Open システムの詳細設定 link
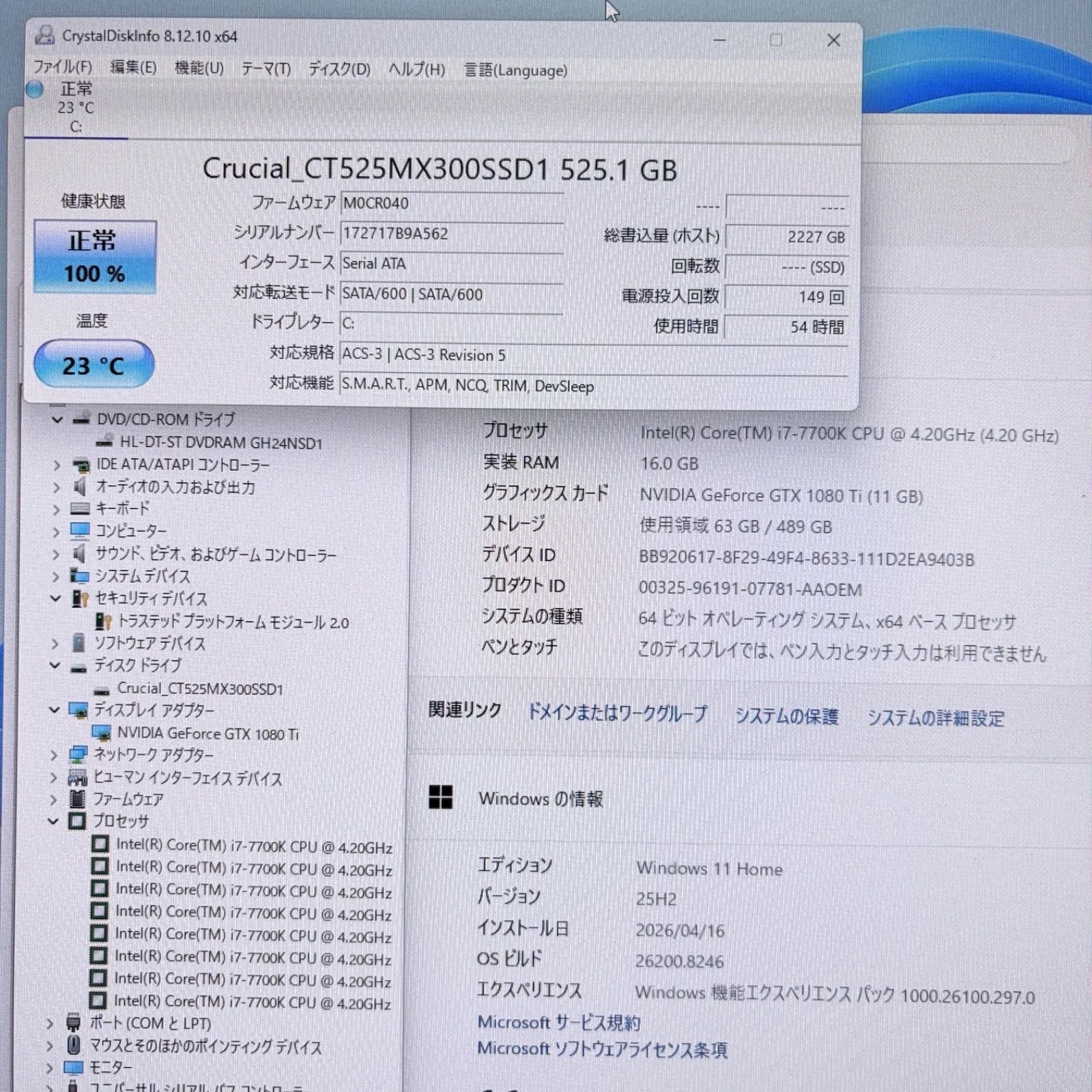 click(x=936, y=718)
